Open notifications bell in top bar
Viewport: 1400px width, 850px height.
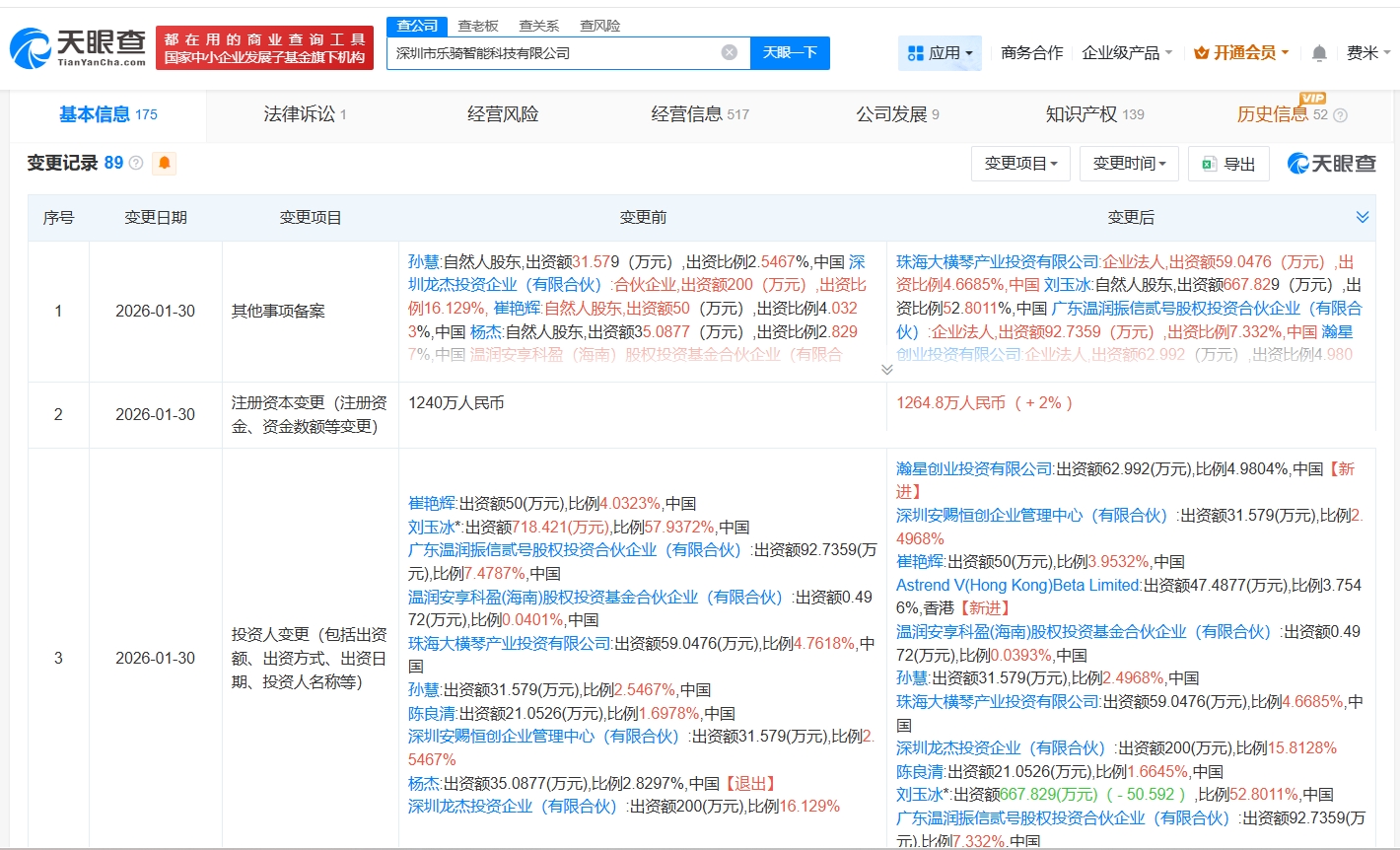(1319, 53)
